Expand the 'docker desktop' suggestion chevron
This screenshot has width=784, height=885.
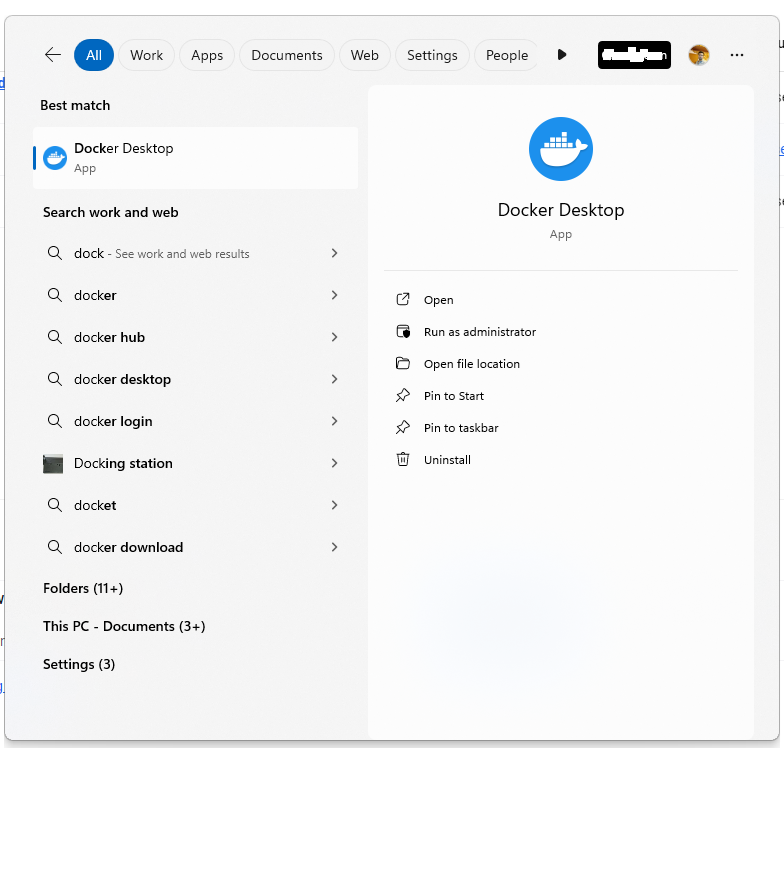334,379
